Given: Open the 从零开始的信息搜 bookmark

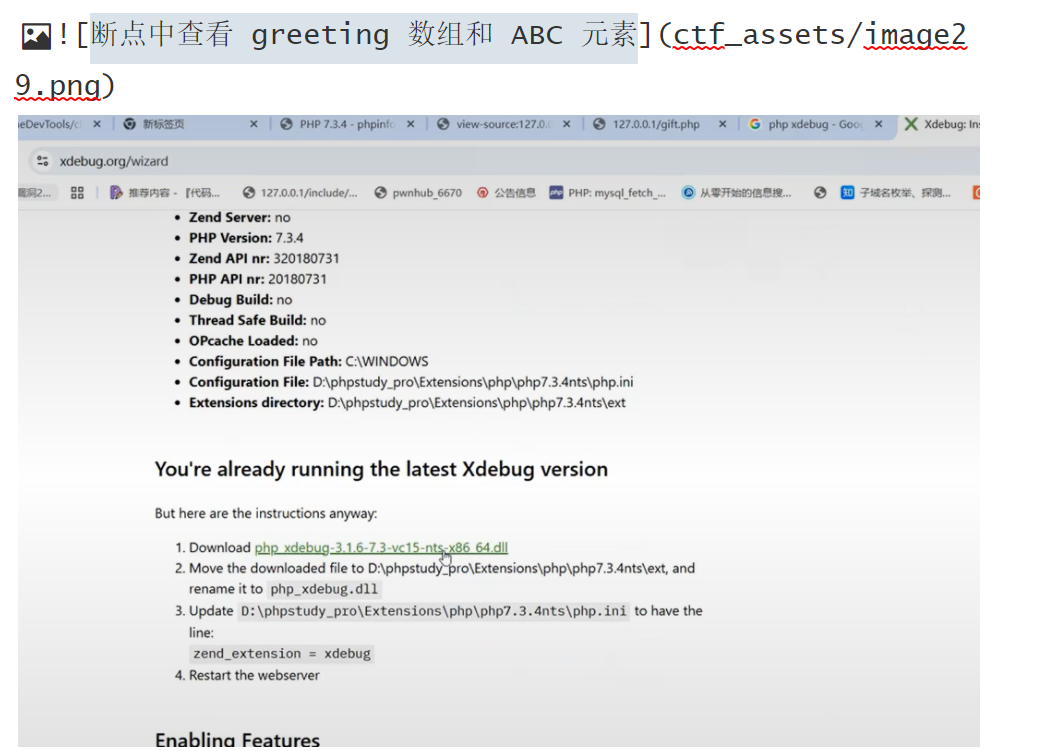Looking at the screenshot, I should [737, 193].
